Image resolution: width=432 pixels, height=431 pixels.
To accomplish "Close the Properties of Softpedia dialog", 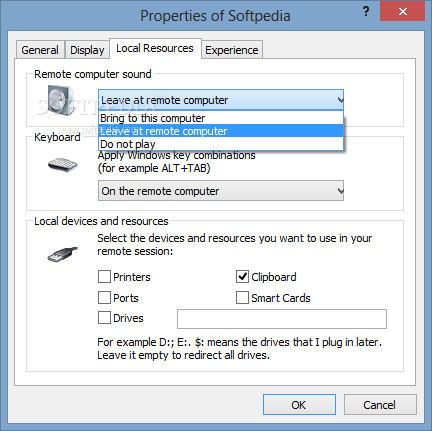I will coord(403,12).
